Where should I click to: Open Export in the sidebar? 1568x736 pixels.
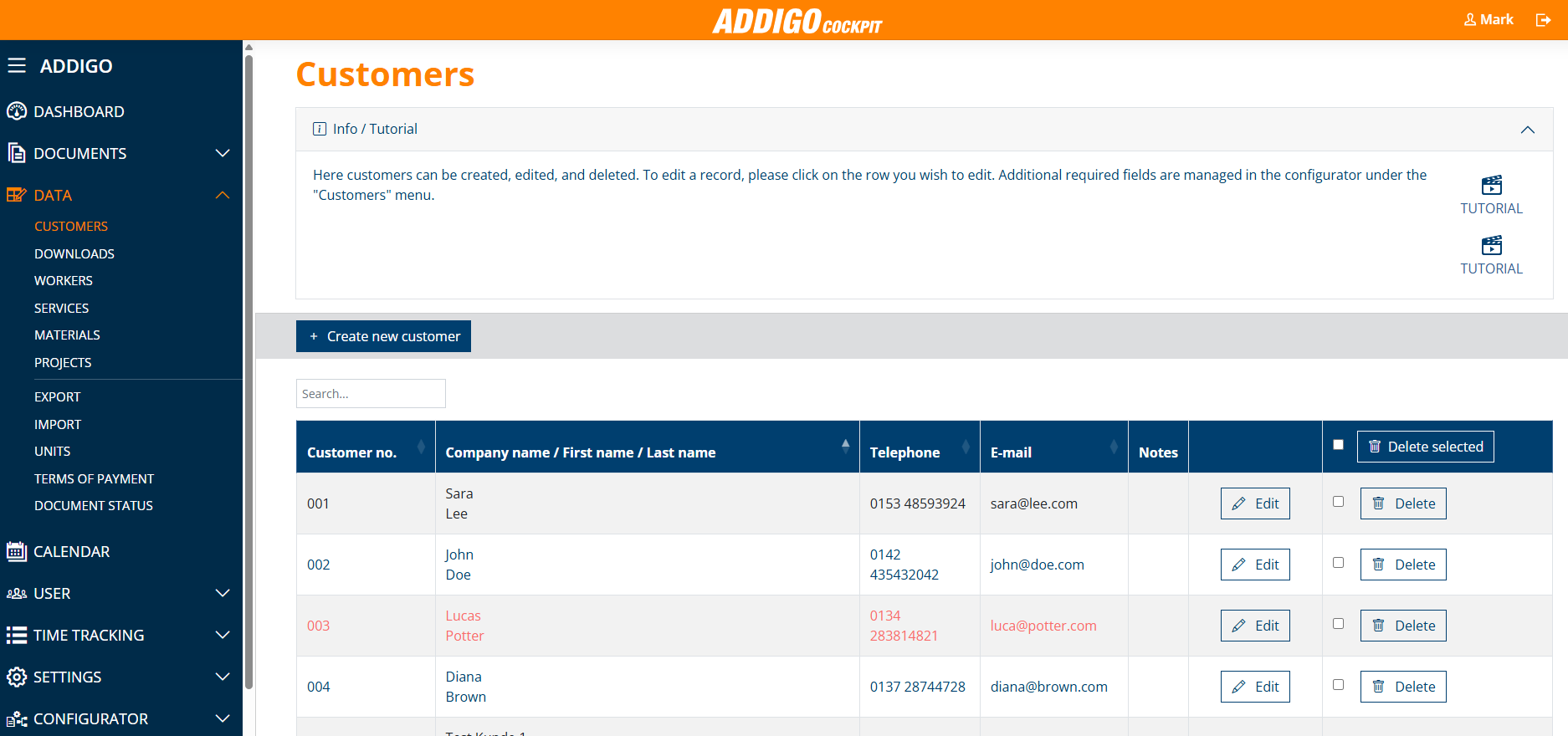coord(58,397)
